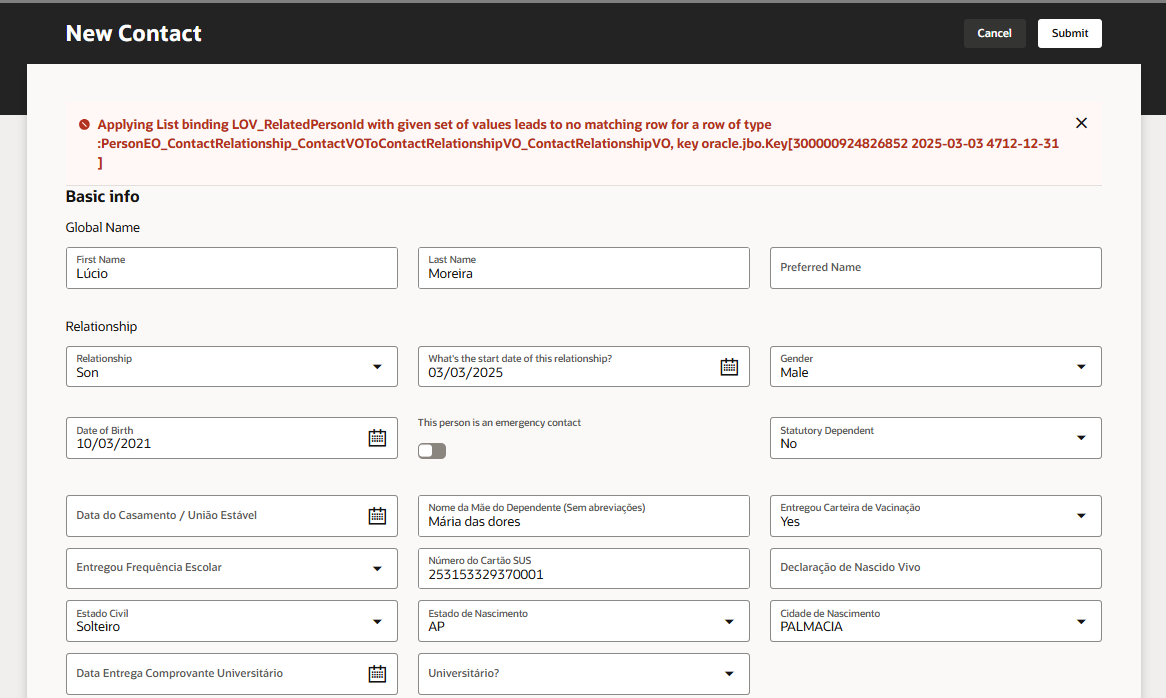
Task: Click the Date of Birth value 10/03/2021
Action: pos(114,444)
